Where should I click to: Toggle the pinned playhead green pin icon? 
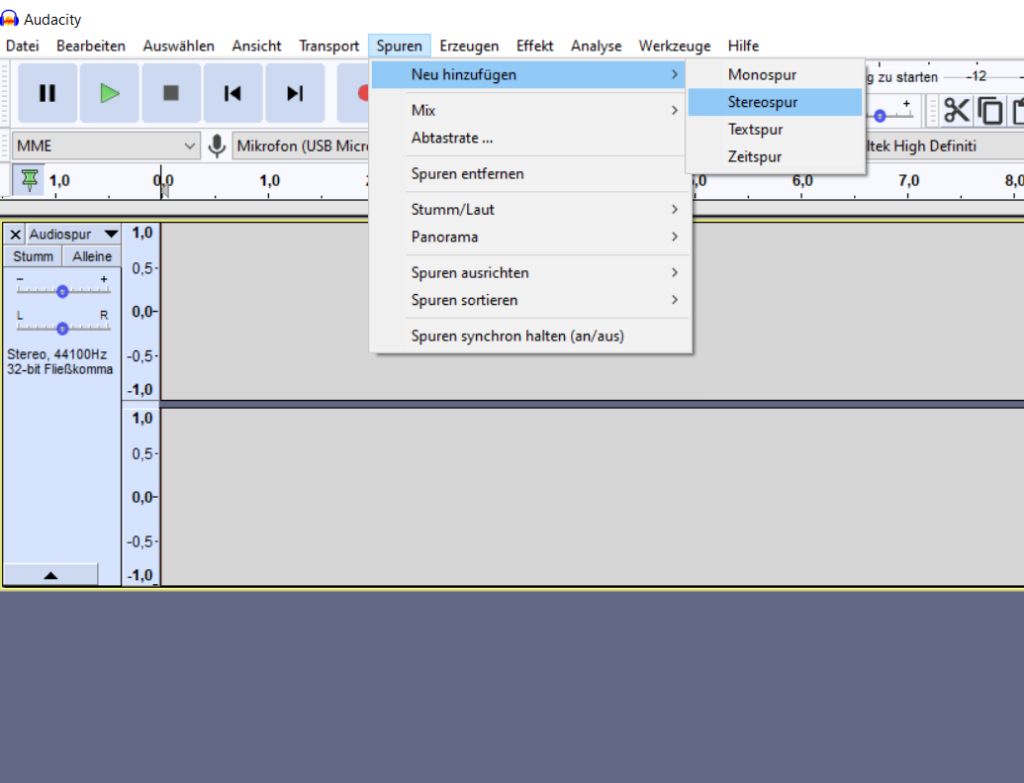click(x=29, y=180)
